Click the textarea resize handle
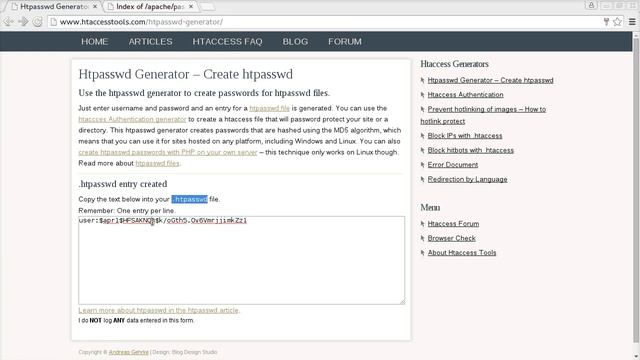Image resolution: width=640 pixels, height=360 pixels. click(x=402, y=301)
